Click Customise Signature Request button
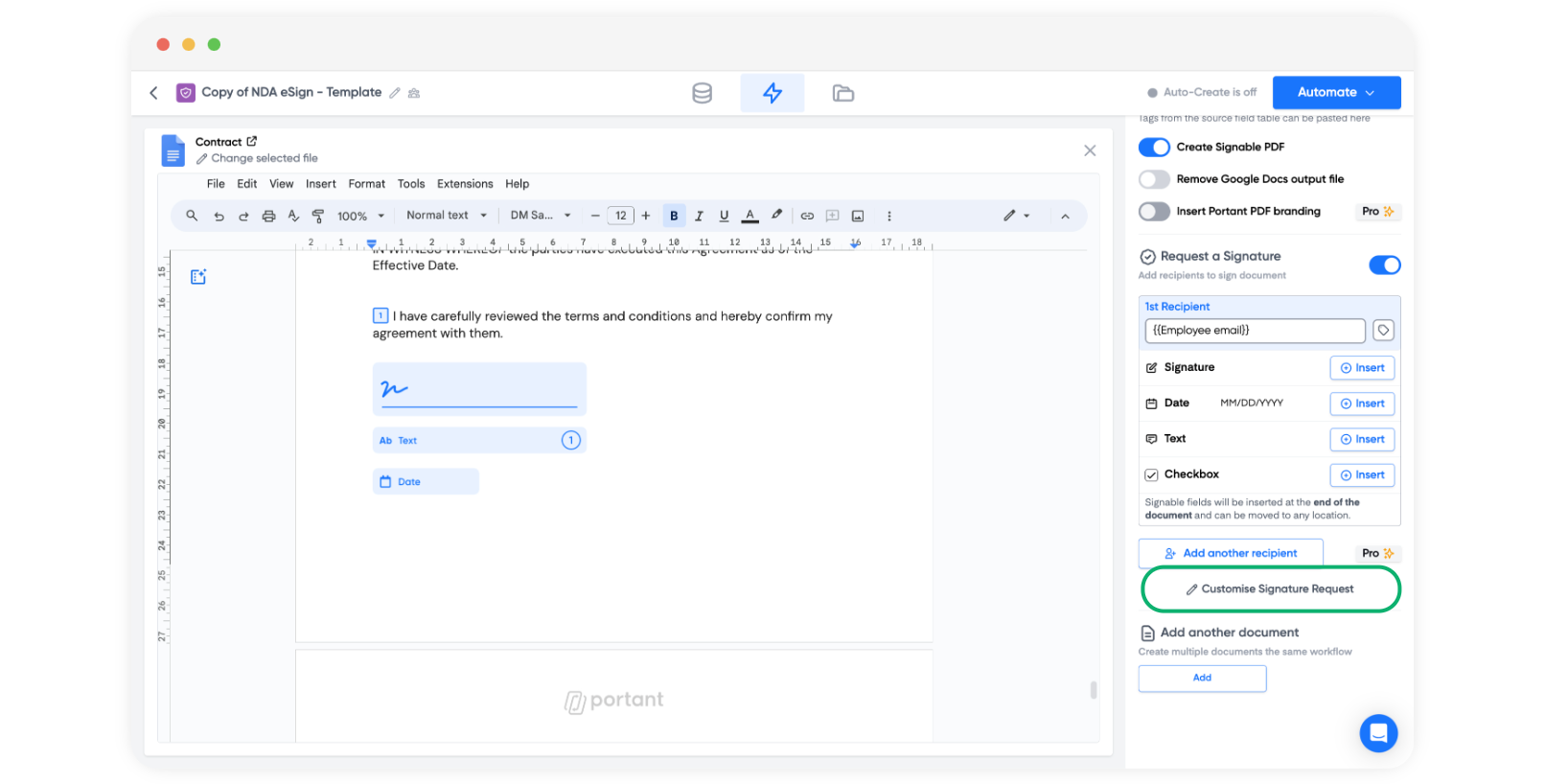 click(1270, 589)
